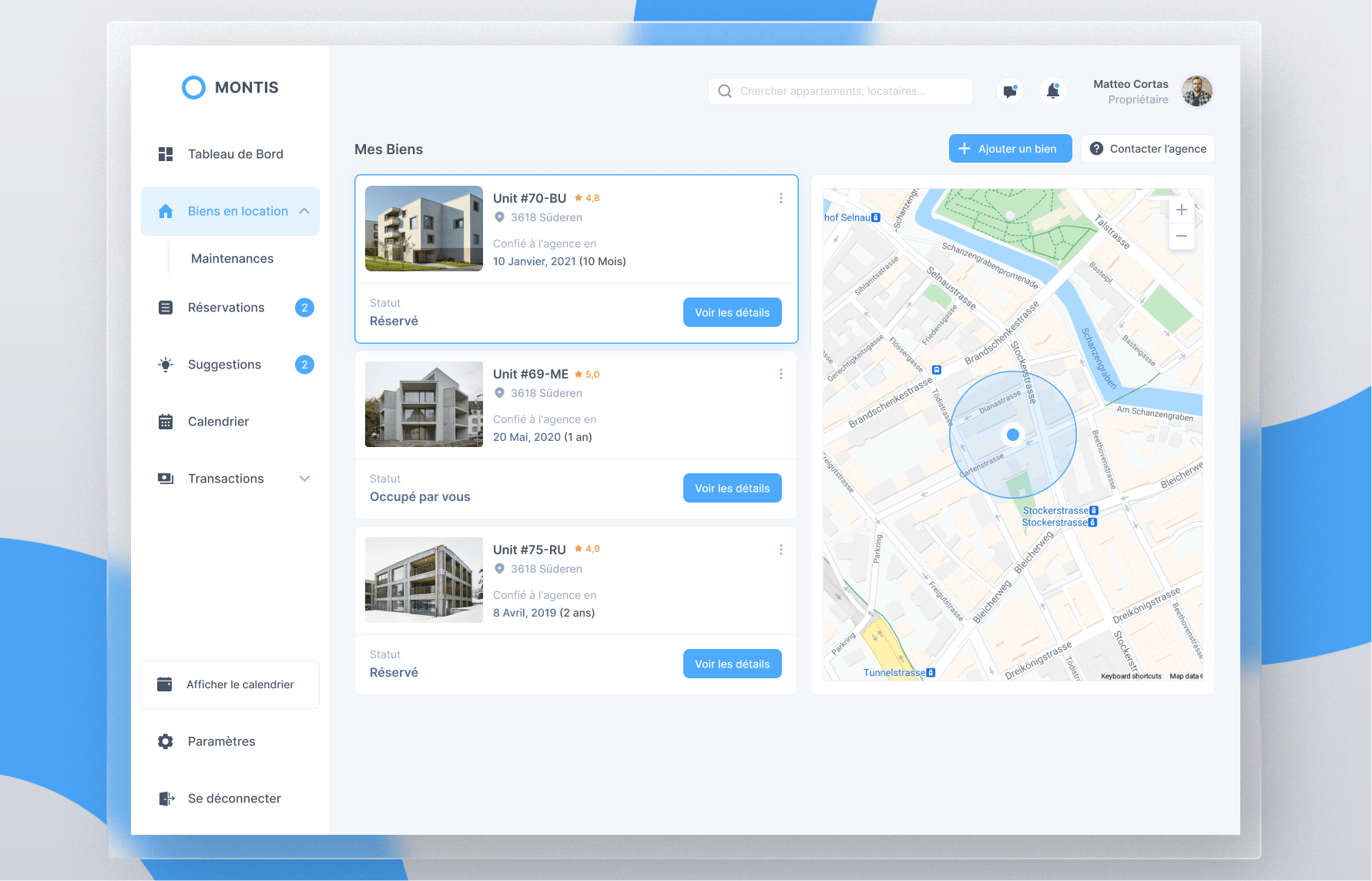Image resolution: width=1372 pixels, height=881 pixels.
Task: Click the Réservations badge count
Action: [x=304, y=308]
